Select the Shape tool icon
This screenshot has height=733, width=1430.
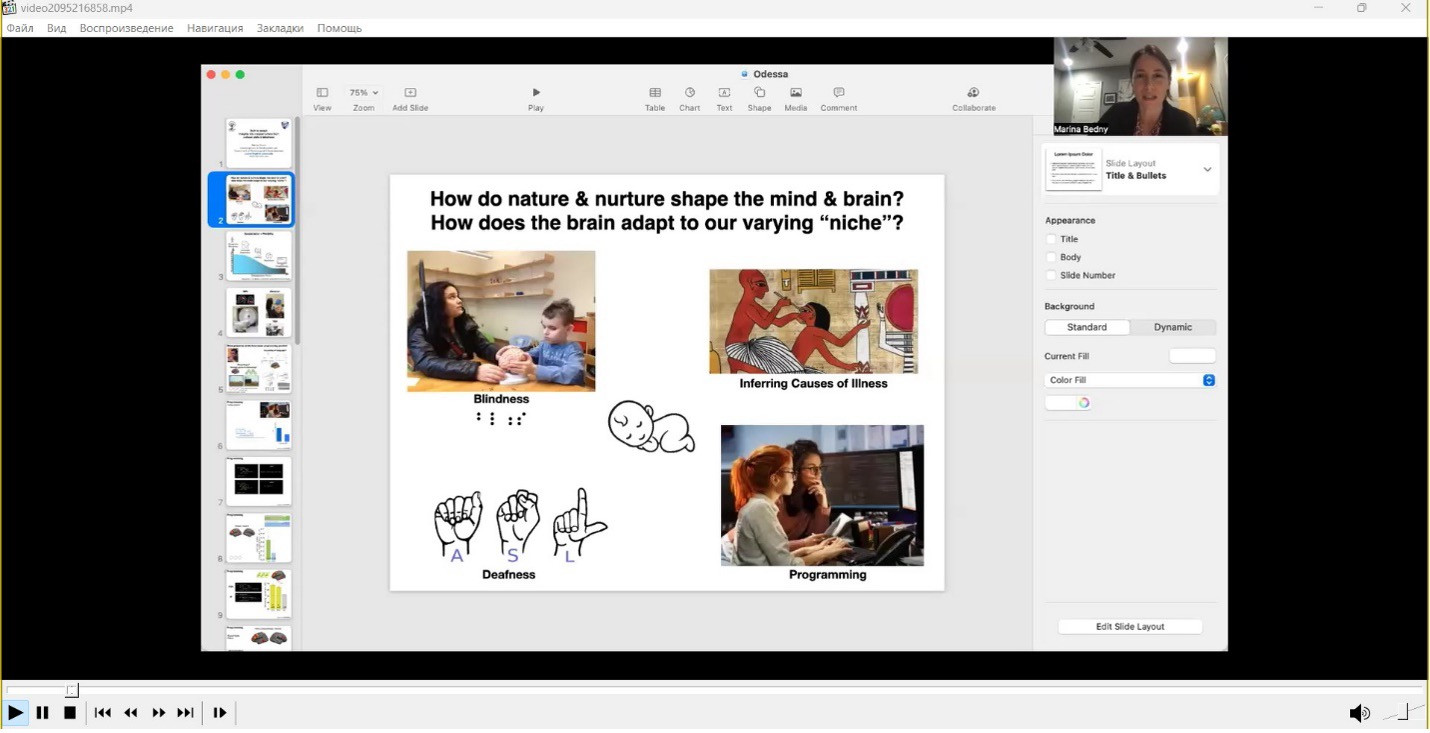tap(759, 93)
